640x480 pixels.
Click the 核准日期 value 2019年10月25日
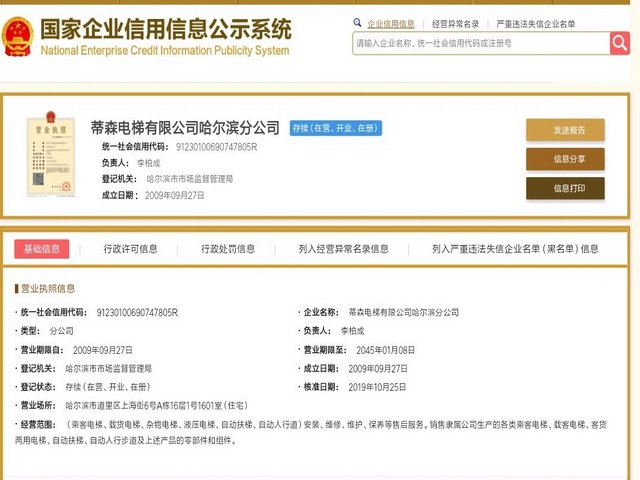[x=377, y=387]
